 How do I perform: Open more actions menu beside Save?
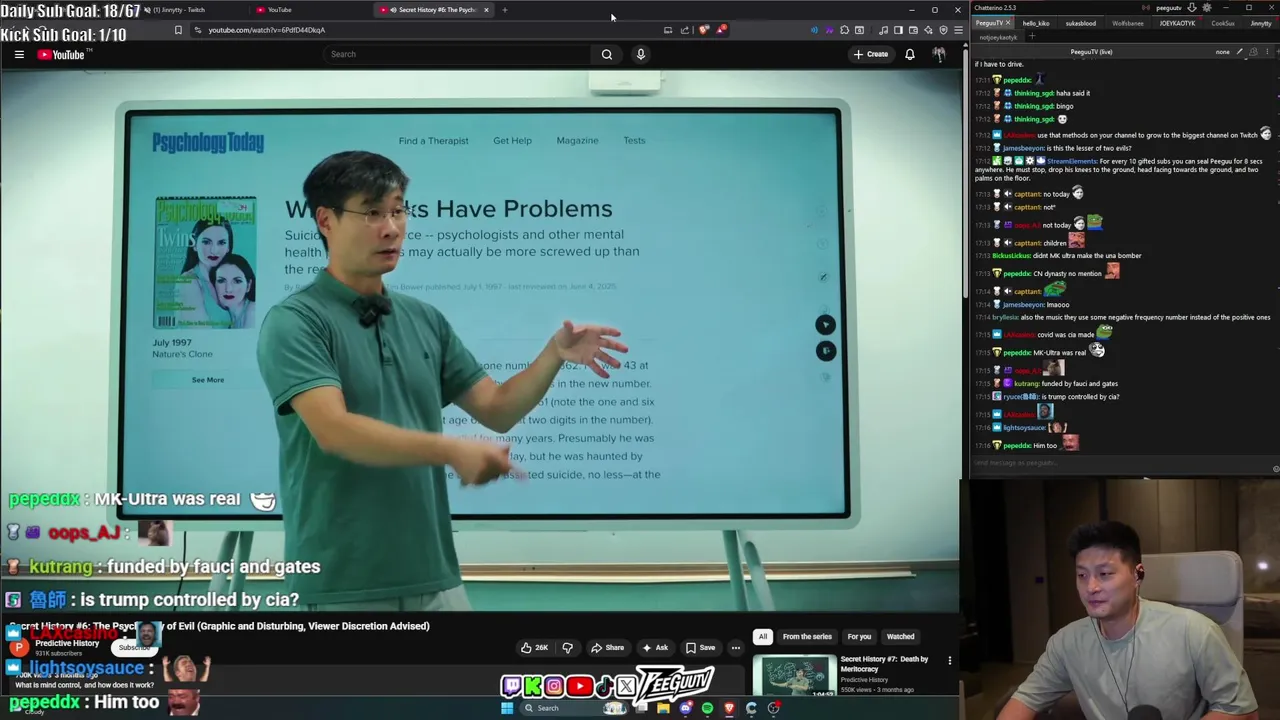click(735, 647)
